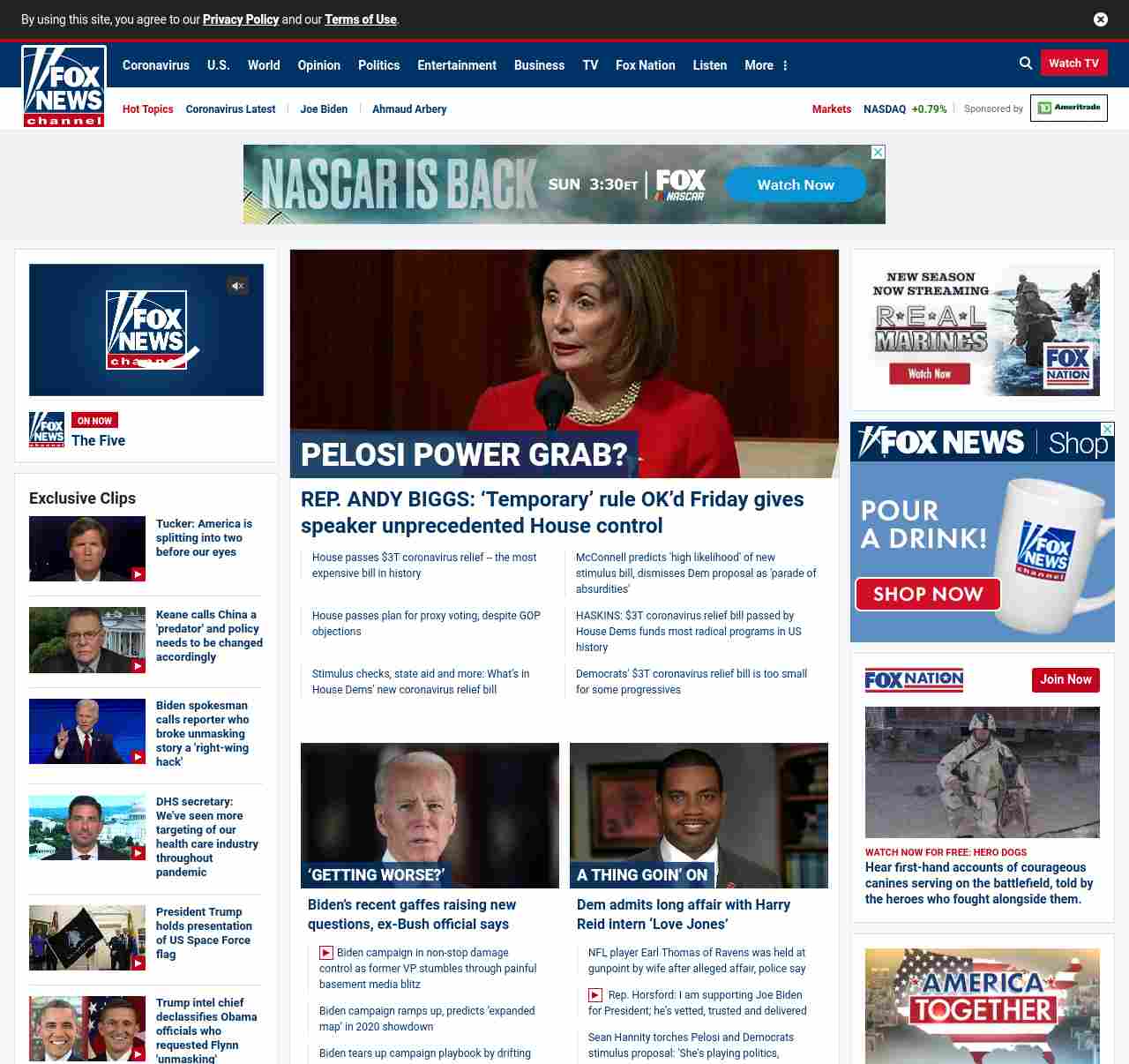1129x1064 pixels.
Task: Close the NASCAR banner ad
Action: pyautogui.click(x=878, y=153)
